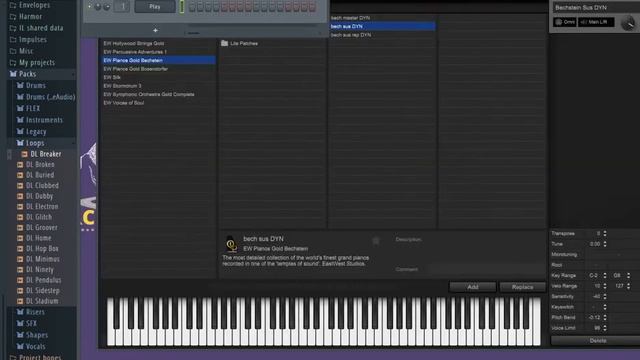Click the Bechstein Sus DYN name field

coord(596,8)
